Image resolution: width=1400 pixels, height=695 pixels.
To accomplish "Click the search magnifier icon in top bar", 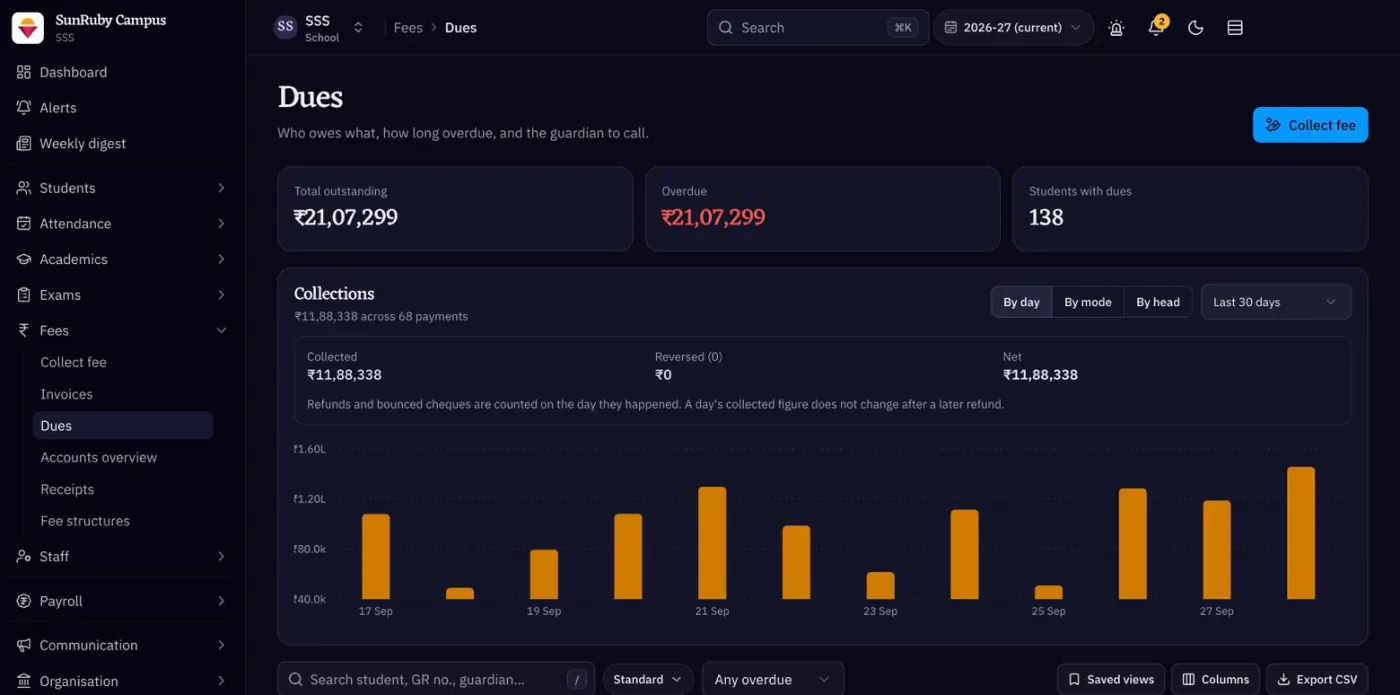I will click(x=725, y=28).
